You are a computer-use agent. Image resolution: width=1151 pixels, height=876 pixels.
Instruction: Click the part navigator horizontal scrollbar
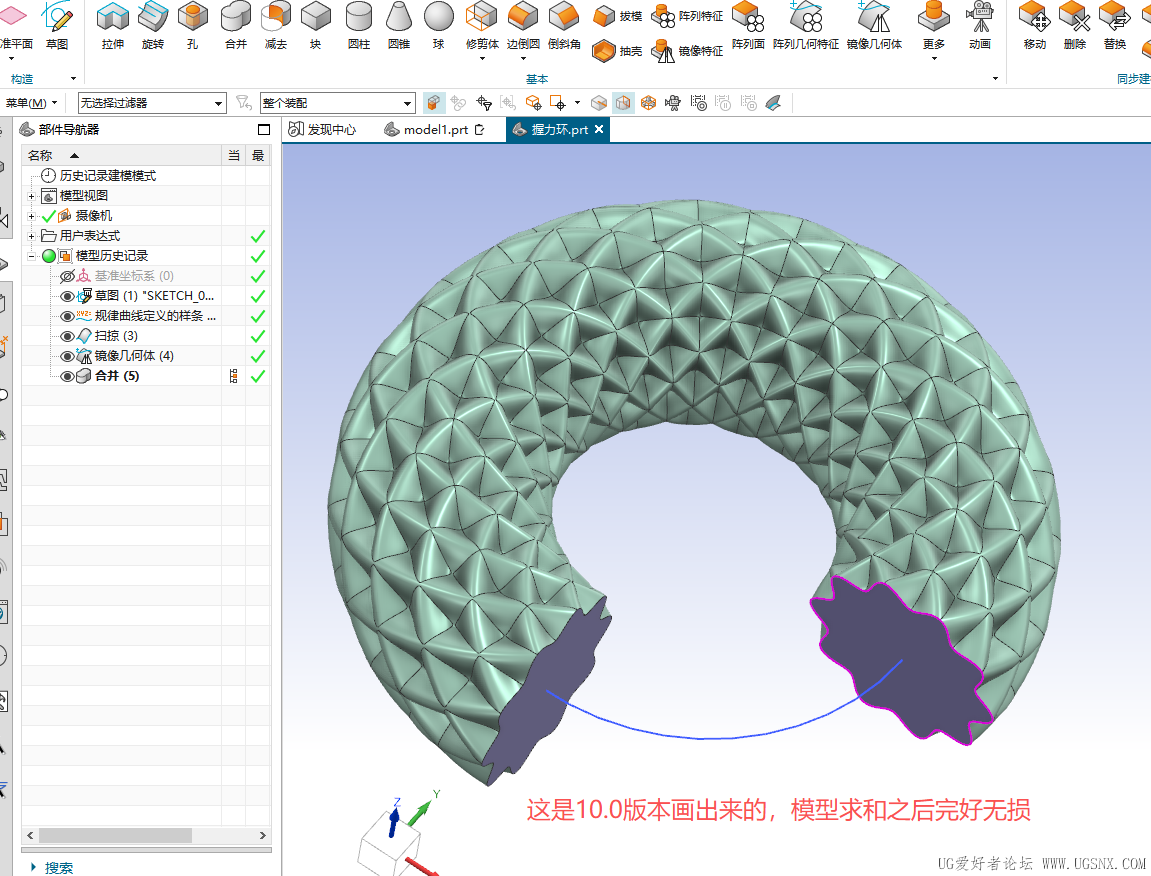coord(115,835)
